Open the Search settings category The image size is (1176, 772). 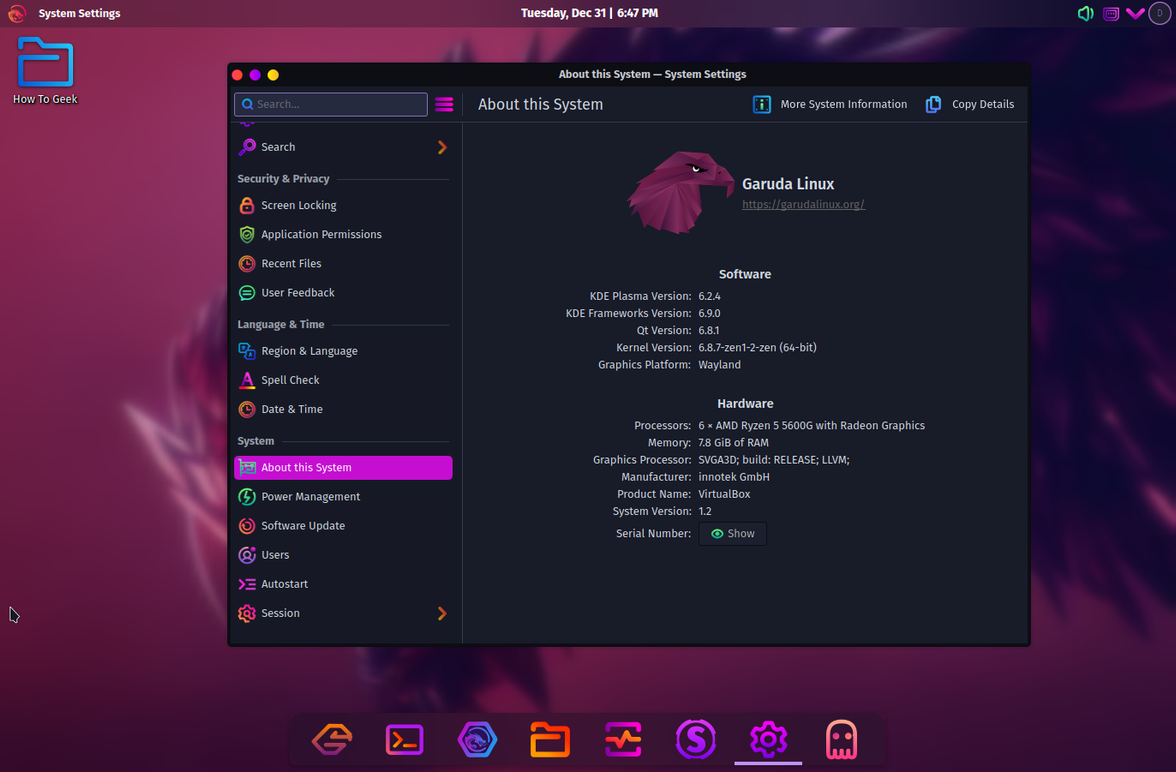coord(344,147)
